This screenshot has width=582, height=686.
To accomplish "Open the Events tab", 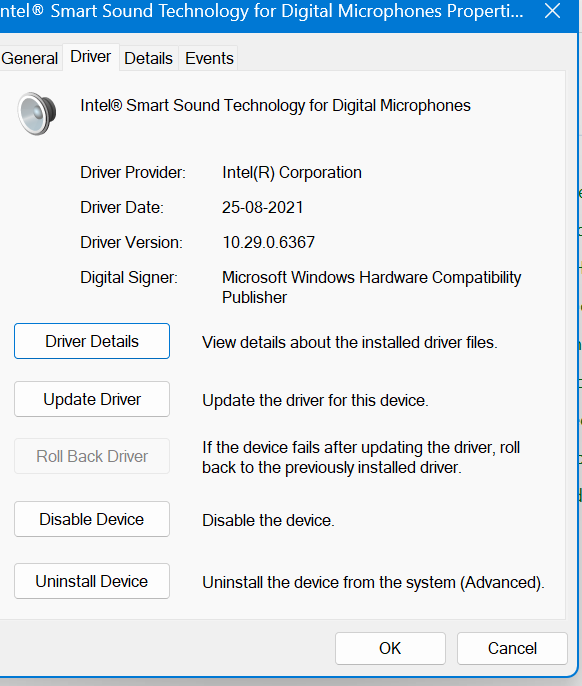I will pos(209,58).
